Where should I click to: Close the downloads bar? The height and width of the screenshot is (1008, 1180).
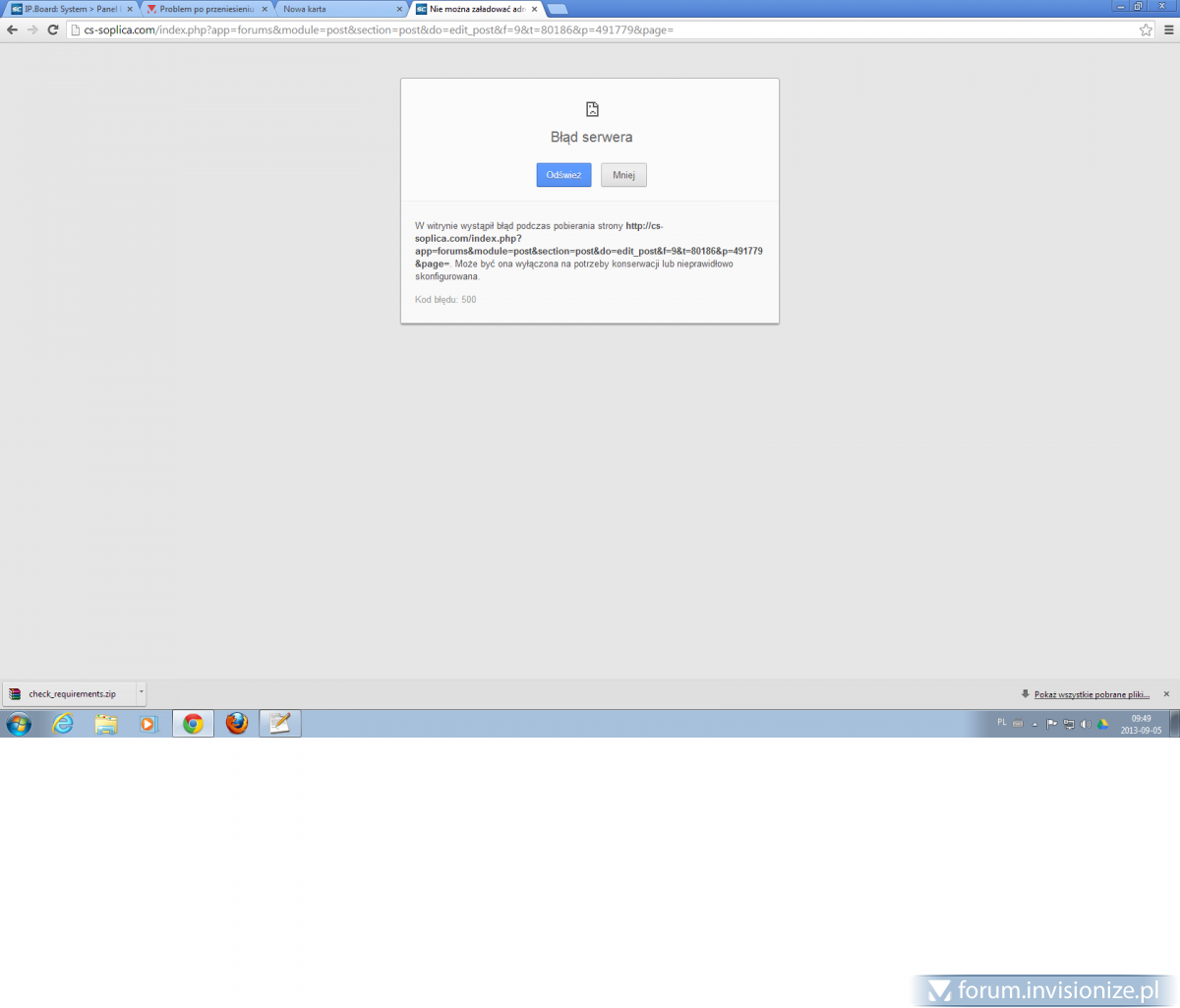coord(1167,694)
